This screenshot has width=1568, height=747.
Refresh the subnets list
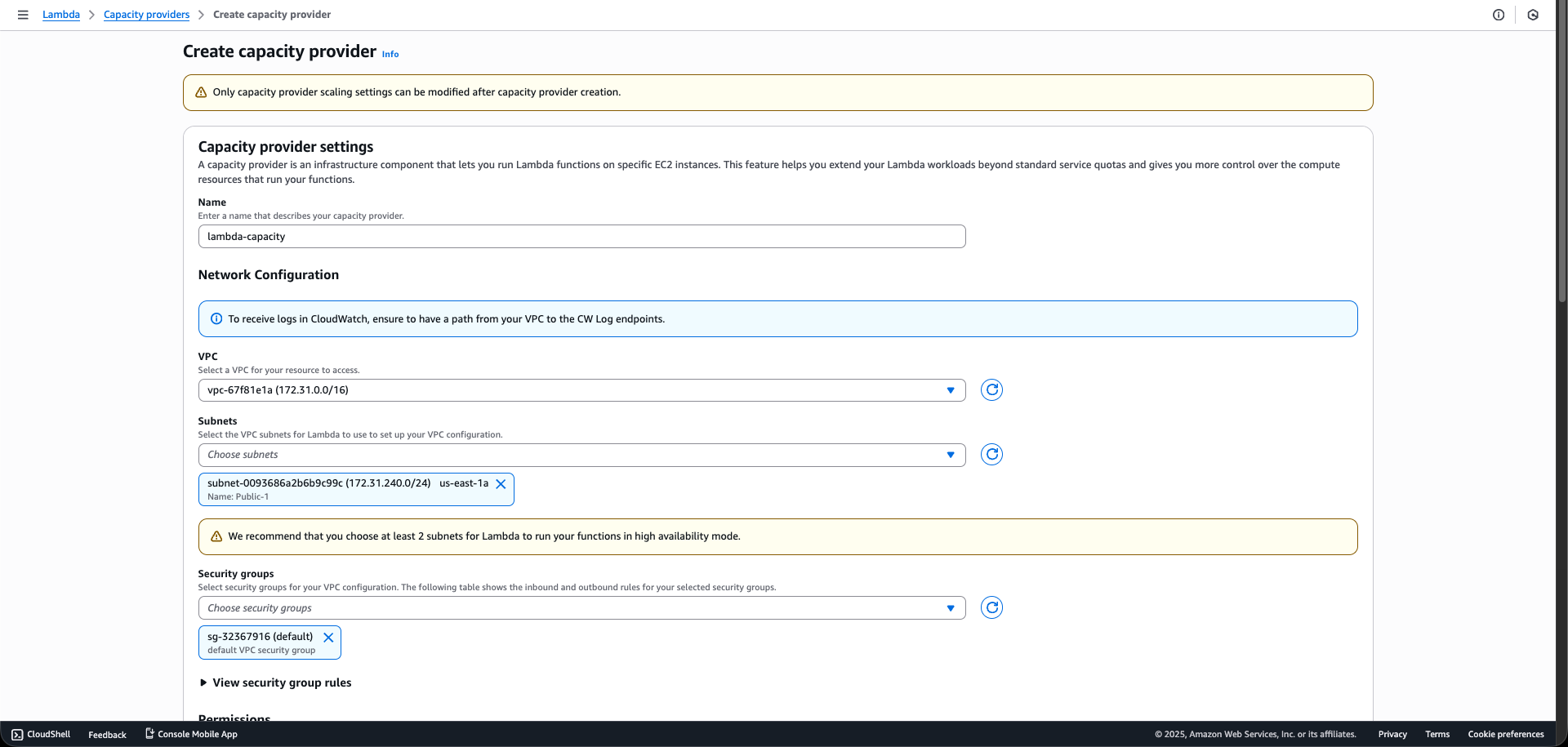coord(991,454)
